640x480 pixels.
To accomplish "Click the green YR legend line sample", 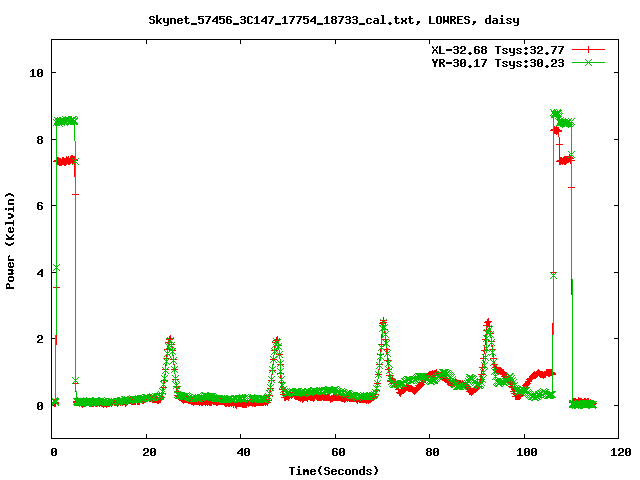I will [x=588, y=62].
